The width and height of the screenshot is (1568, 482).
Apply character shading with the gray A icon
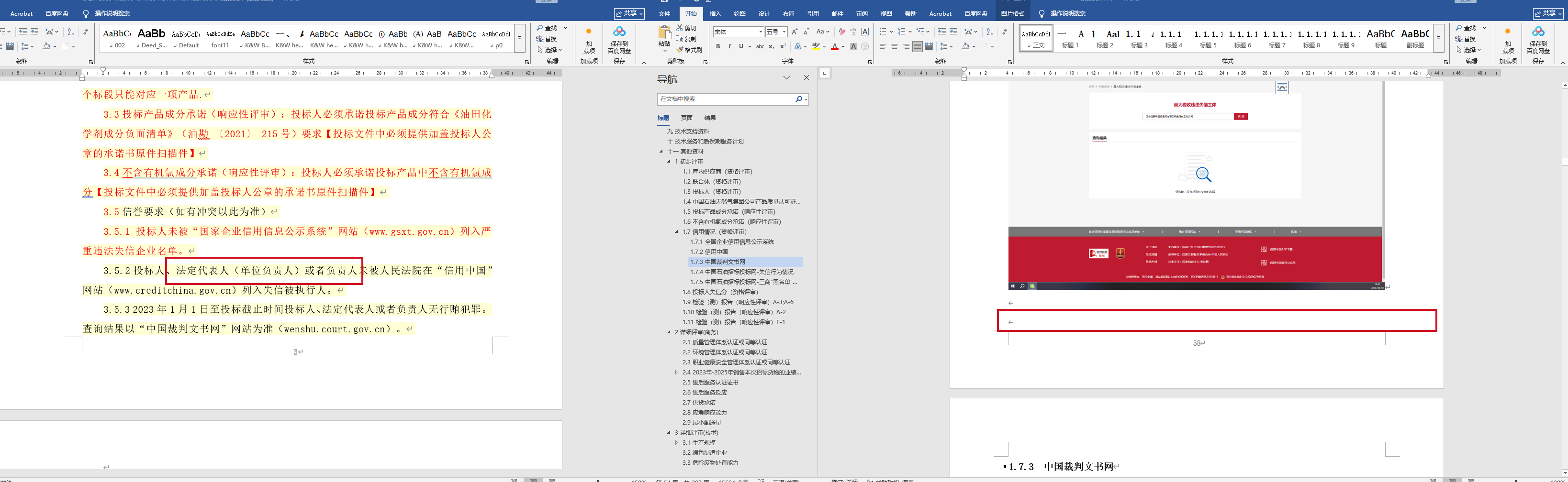tap(853, 46)
